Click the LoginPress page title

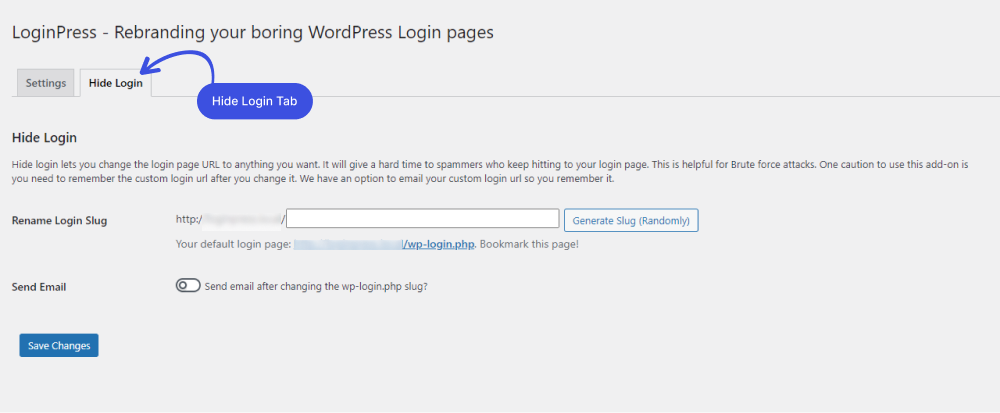(x=253, y=33)
